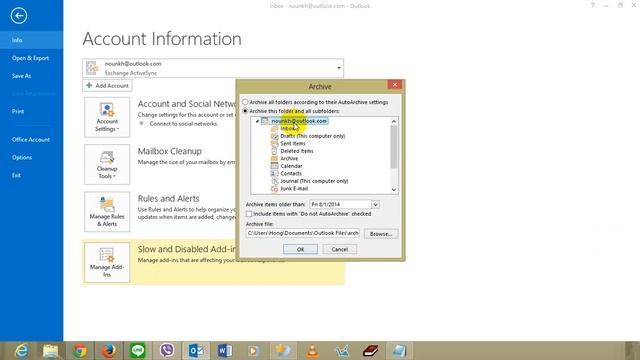The width and height of the screenshot is (640, 360).
Task: Click the Account Settings icon button
Action: (x=107, y=117)
